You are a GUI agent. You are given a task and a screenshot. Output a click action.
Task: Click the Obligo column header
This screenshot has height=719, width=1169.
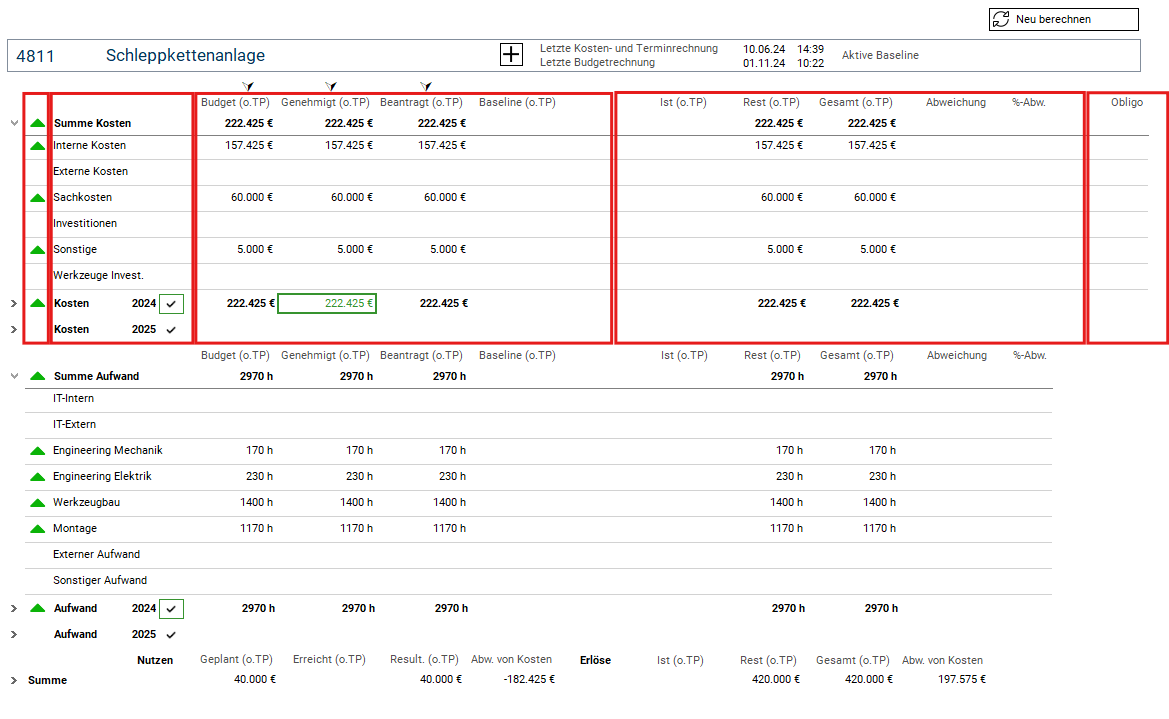pos(1126,102)
